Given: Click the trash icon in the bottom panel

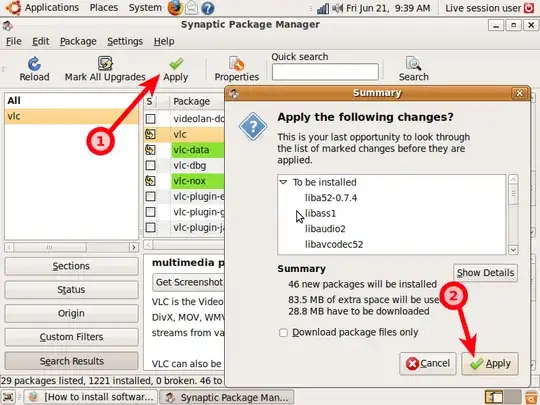Looking at the screenshot, I should (x=532, y=397).
